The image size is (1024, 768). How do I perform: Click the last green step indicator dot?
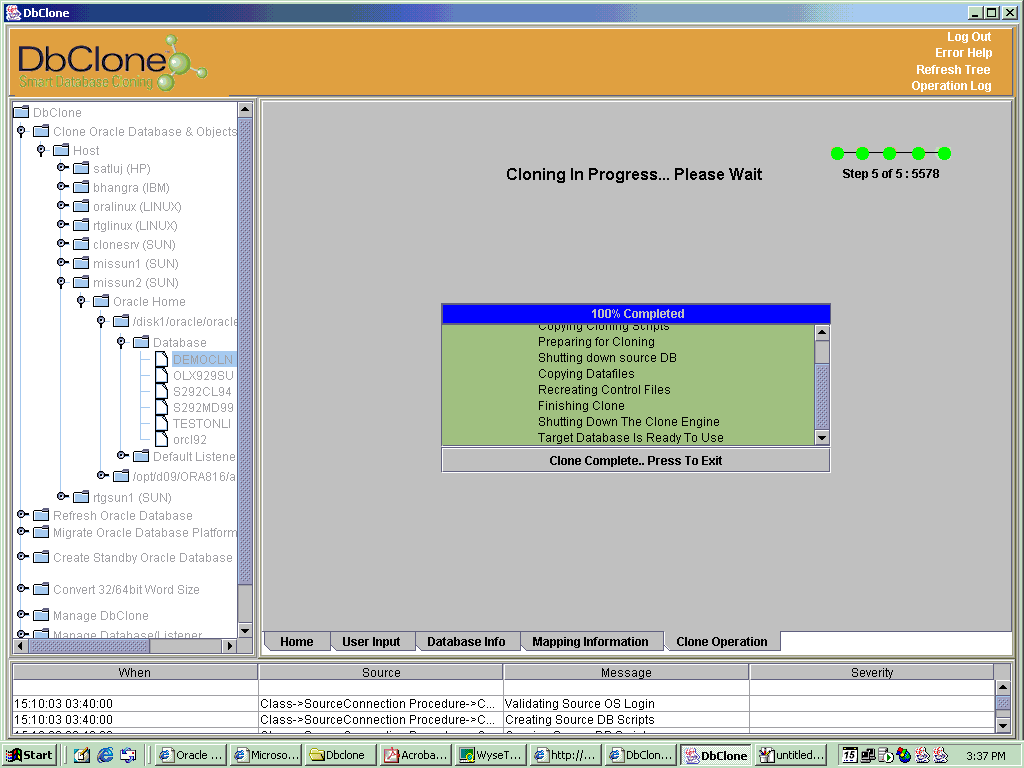tap(944, 153)
